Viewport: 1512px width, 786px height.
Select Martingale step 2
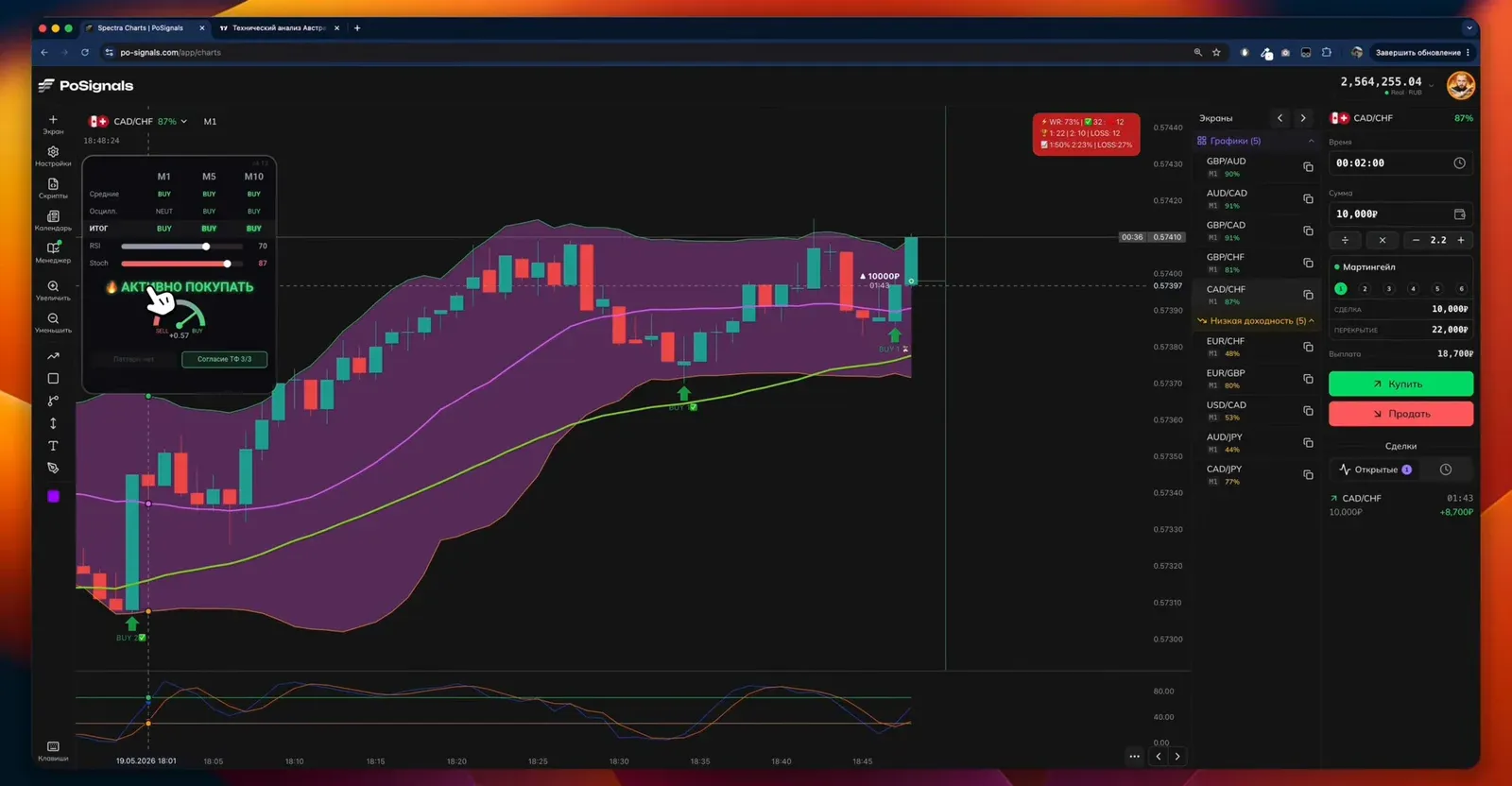point(1365,289)
